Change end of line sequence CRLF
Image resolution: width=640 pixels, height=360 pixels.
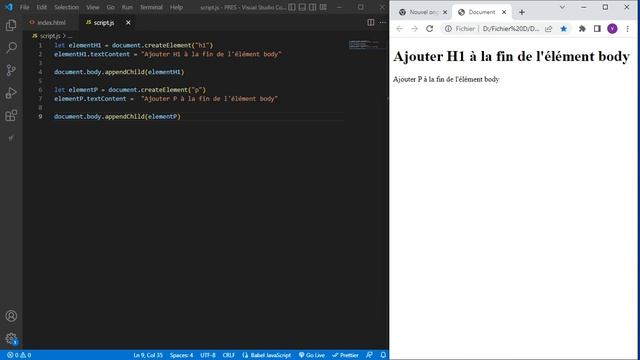click(229, 355)
